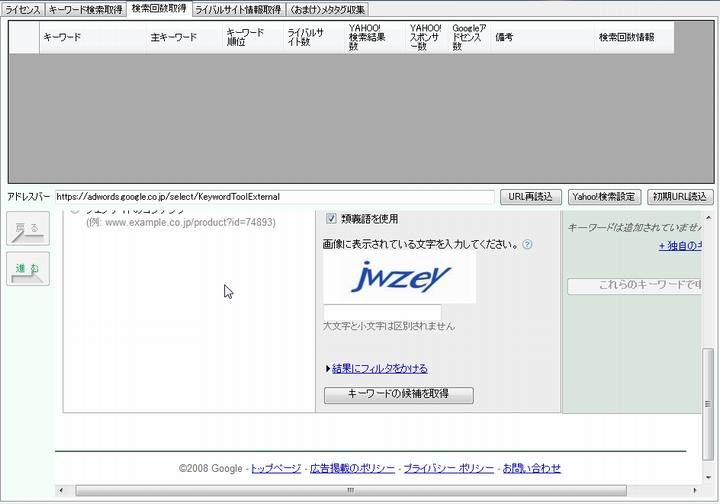Viewport: 720px width, 504px height.
Task: Click the 初期URL読込 button
Action: 680,197
